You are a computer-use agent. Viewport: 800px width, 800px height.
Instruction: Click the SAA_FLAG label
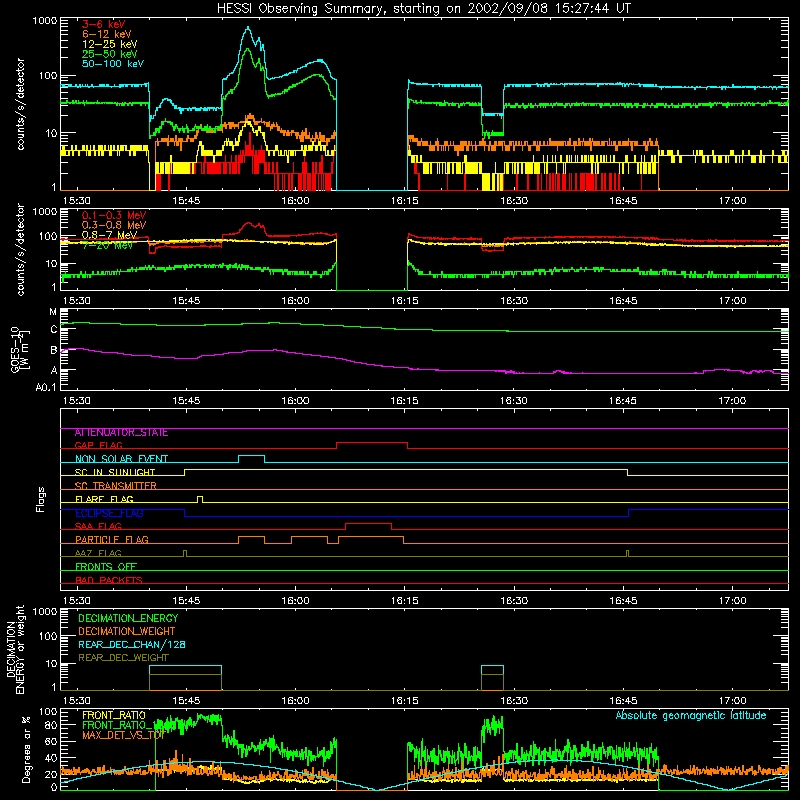[x=98, y=526]
